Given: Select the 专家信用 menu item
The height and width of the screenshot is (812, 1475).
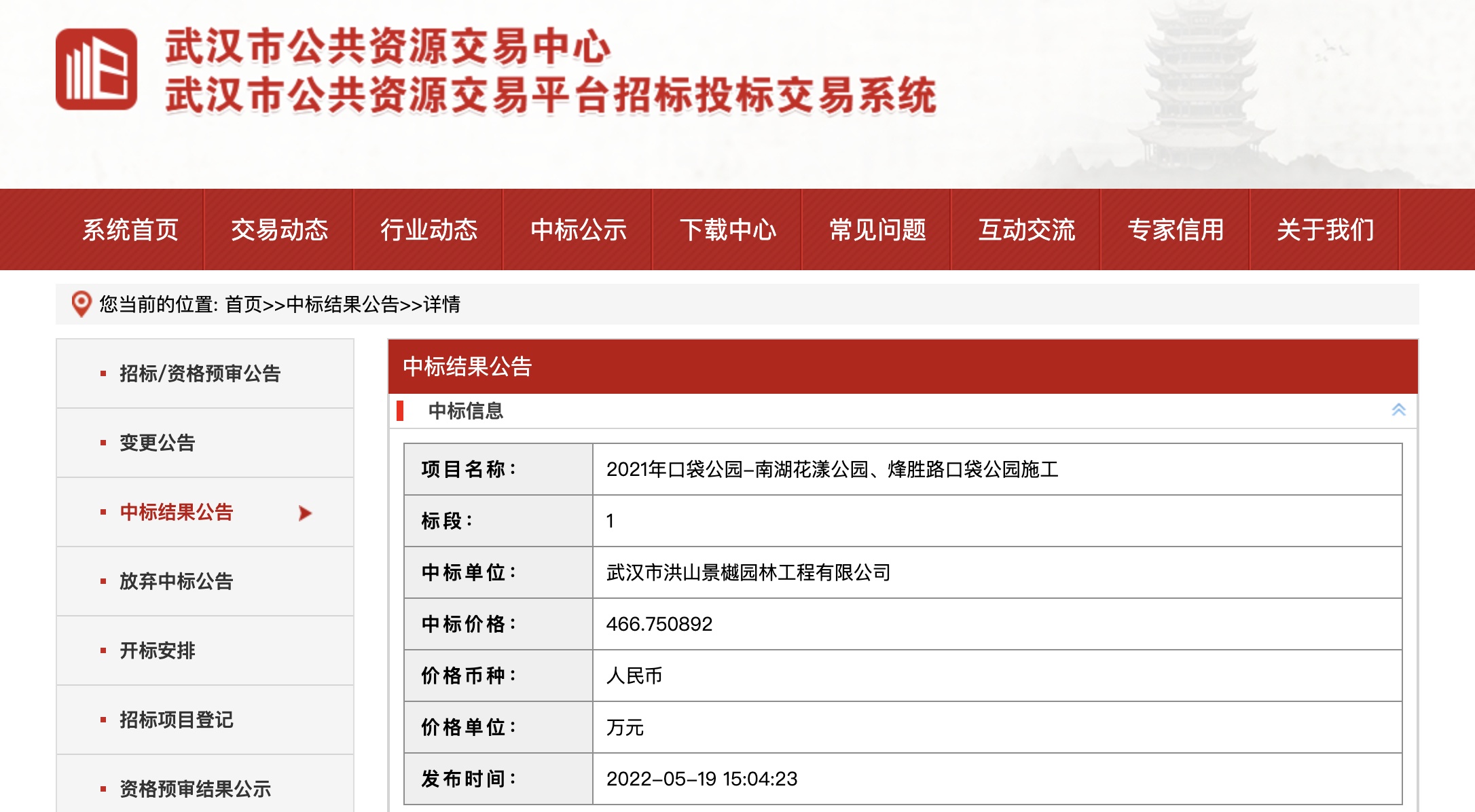Looking at the screenshot, I should click(1176, 230).
